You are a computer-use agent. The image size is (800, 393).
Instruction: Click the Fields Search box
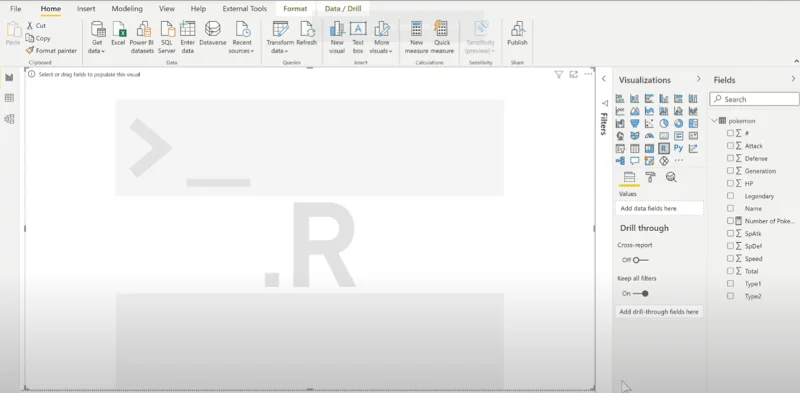tap(755, 99)
